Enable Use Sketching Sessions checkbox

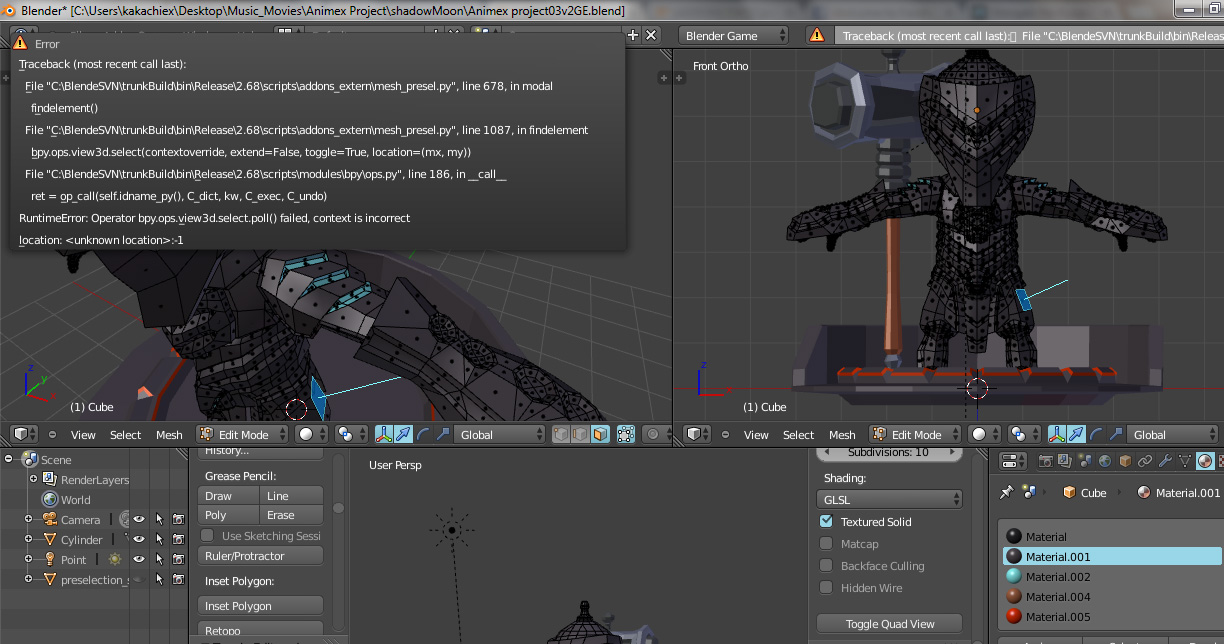pyautogui.click(x=207, y=535)
